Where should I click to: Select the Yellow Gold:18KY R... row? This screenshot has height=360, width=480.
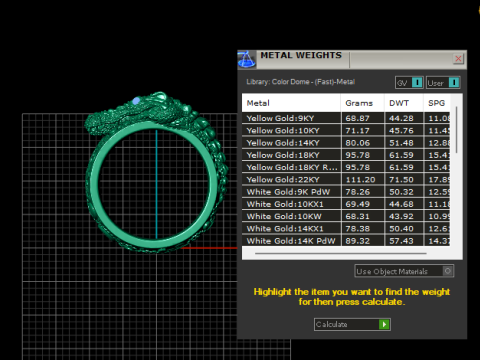click(x=346, y=167)
